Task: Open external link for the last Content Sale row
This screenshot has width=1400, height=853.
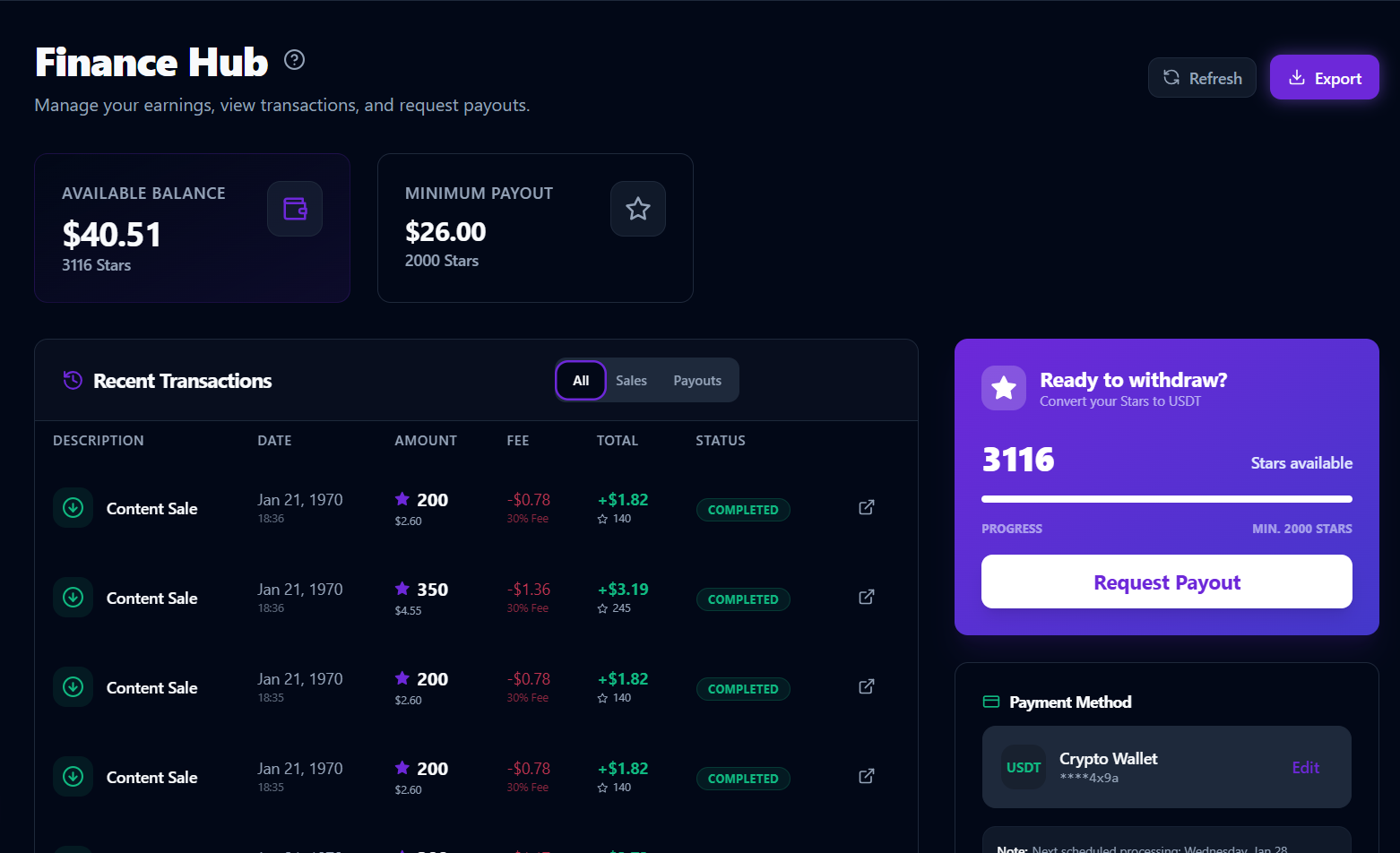Action: coord(866,776)
